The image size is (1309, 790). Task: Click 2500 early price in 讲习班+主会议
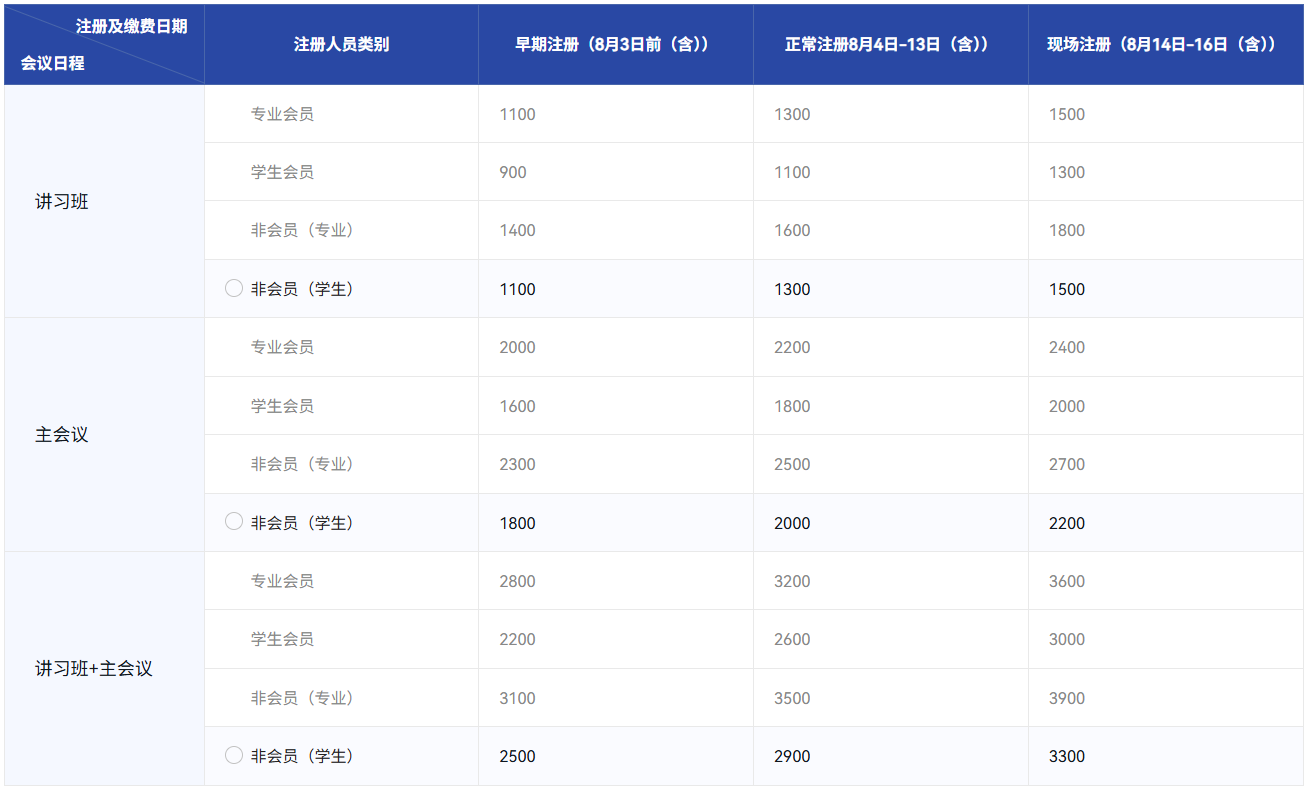(517, 756)
